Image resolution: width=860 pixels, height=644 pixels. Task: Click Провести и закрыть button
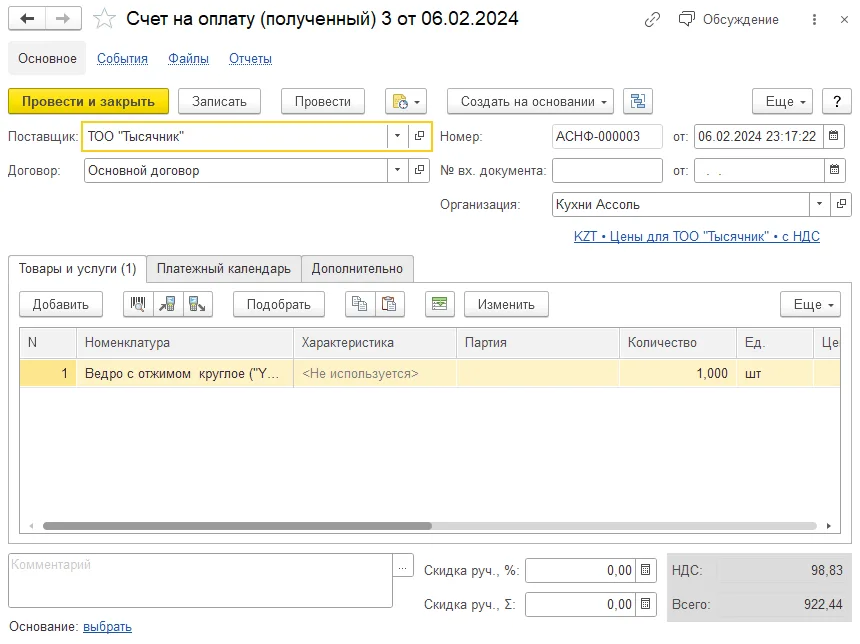(x=88, y=101)
